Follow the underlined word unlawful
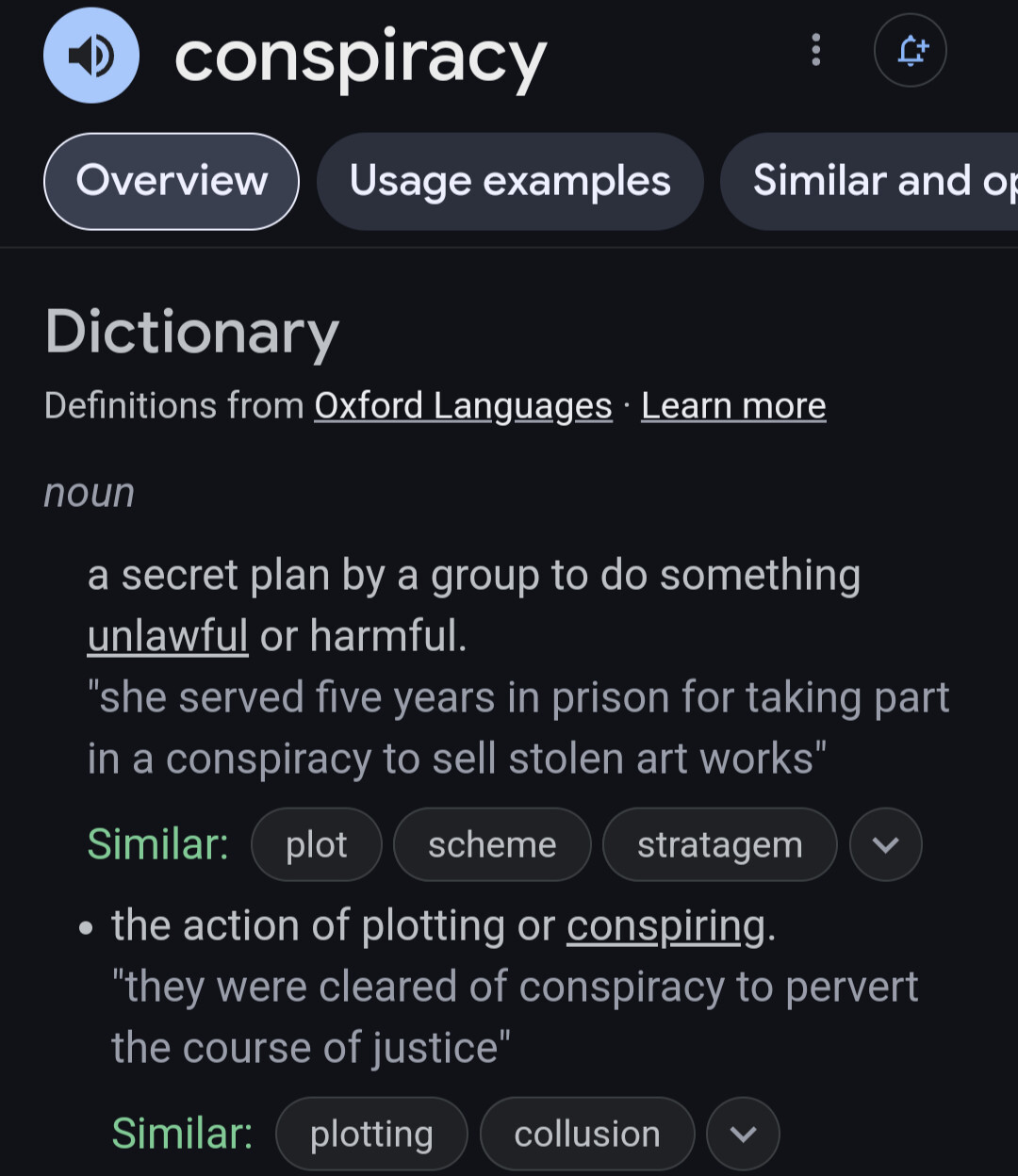Viewport: 1018px width, 1176px height. 168,636
